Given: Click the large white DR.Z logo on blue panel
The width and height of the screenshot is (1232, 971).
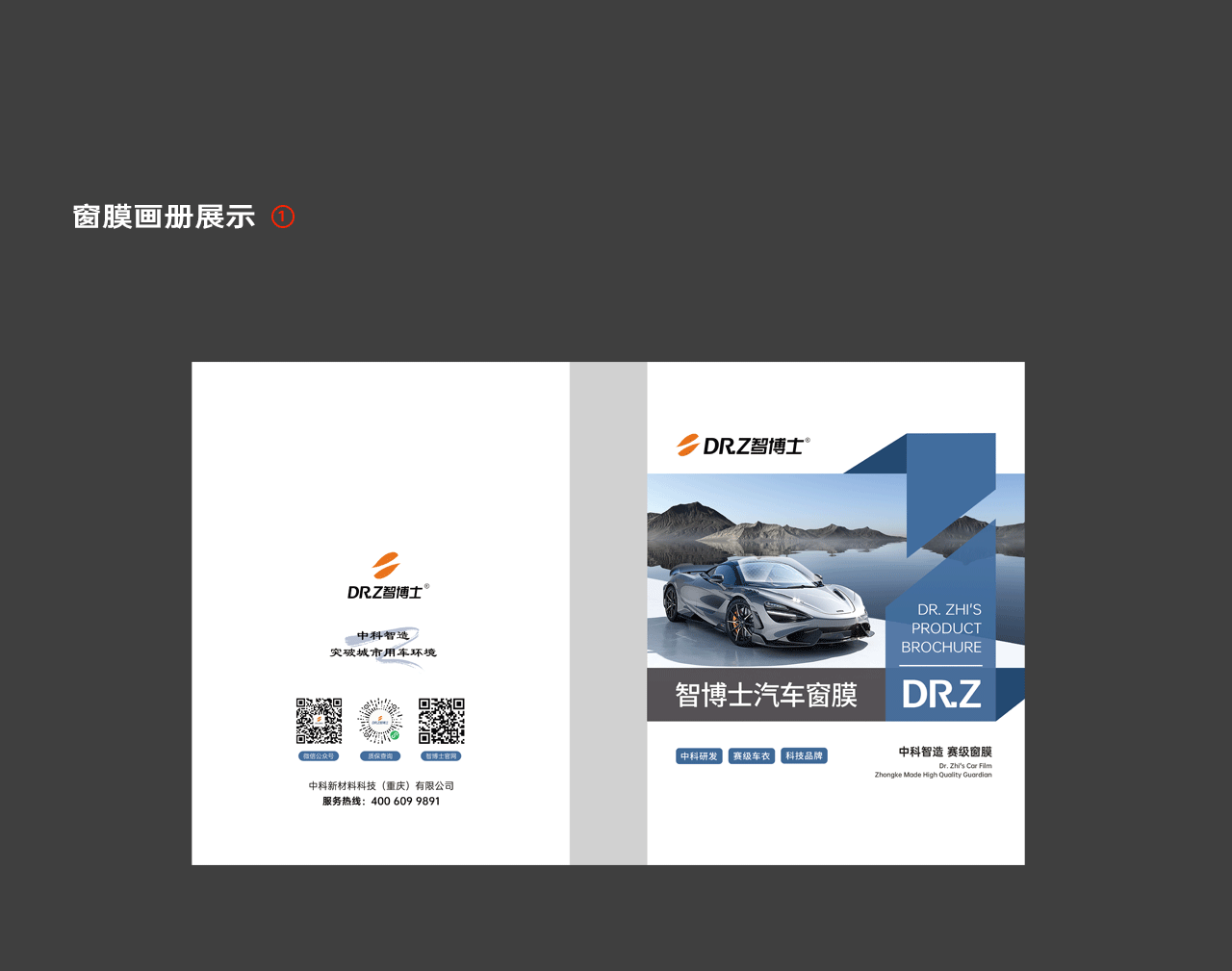Looking at the screenshot, I should click(x=941, y=694).
